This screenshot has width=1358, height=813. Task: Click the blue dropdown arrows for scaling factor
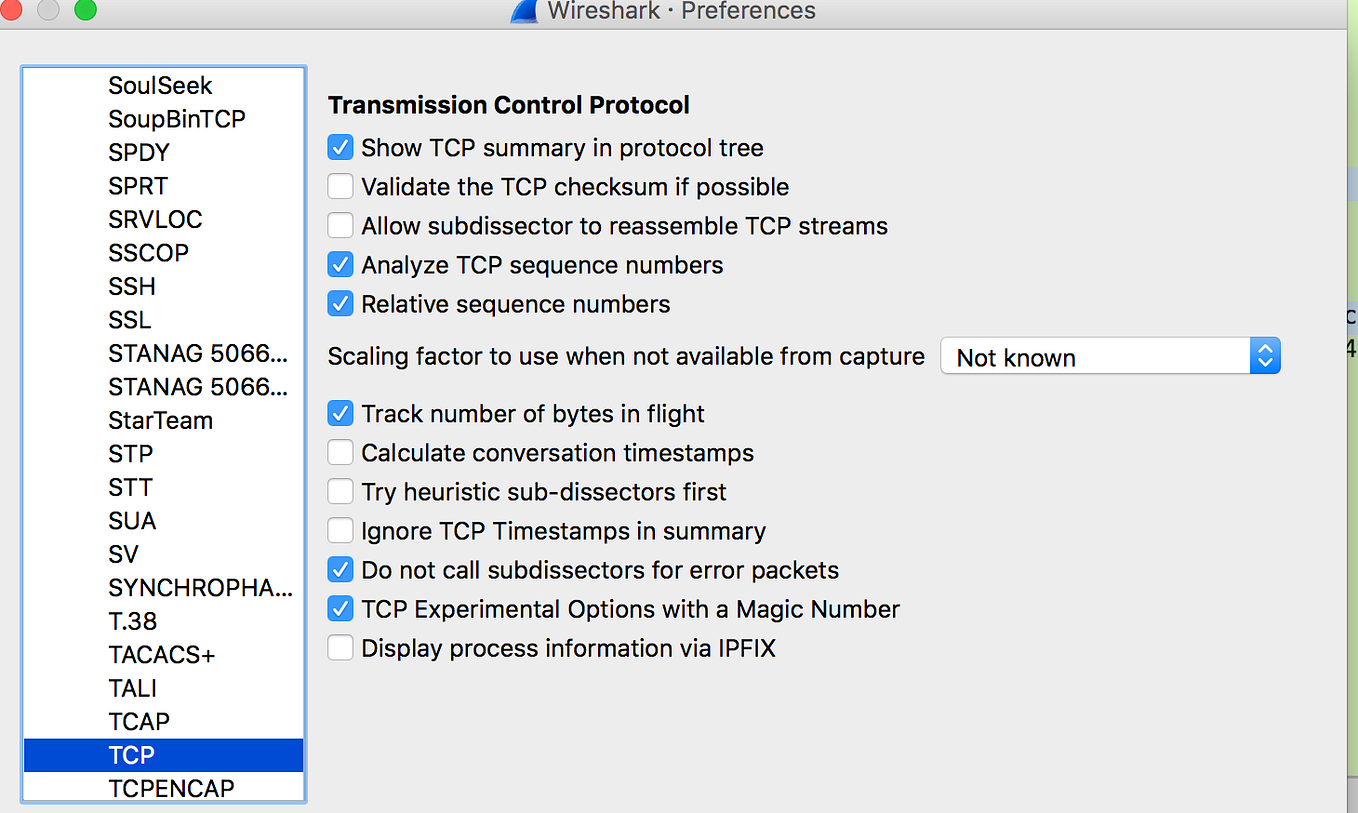pyautogui.click(x=1265, y=357)
